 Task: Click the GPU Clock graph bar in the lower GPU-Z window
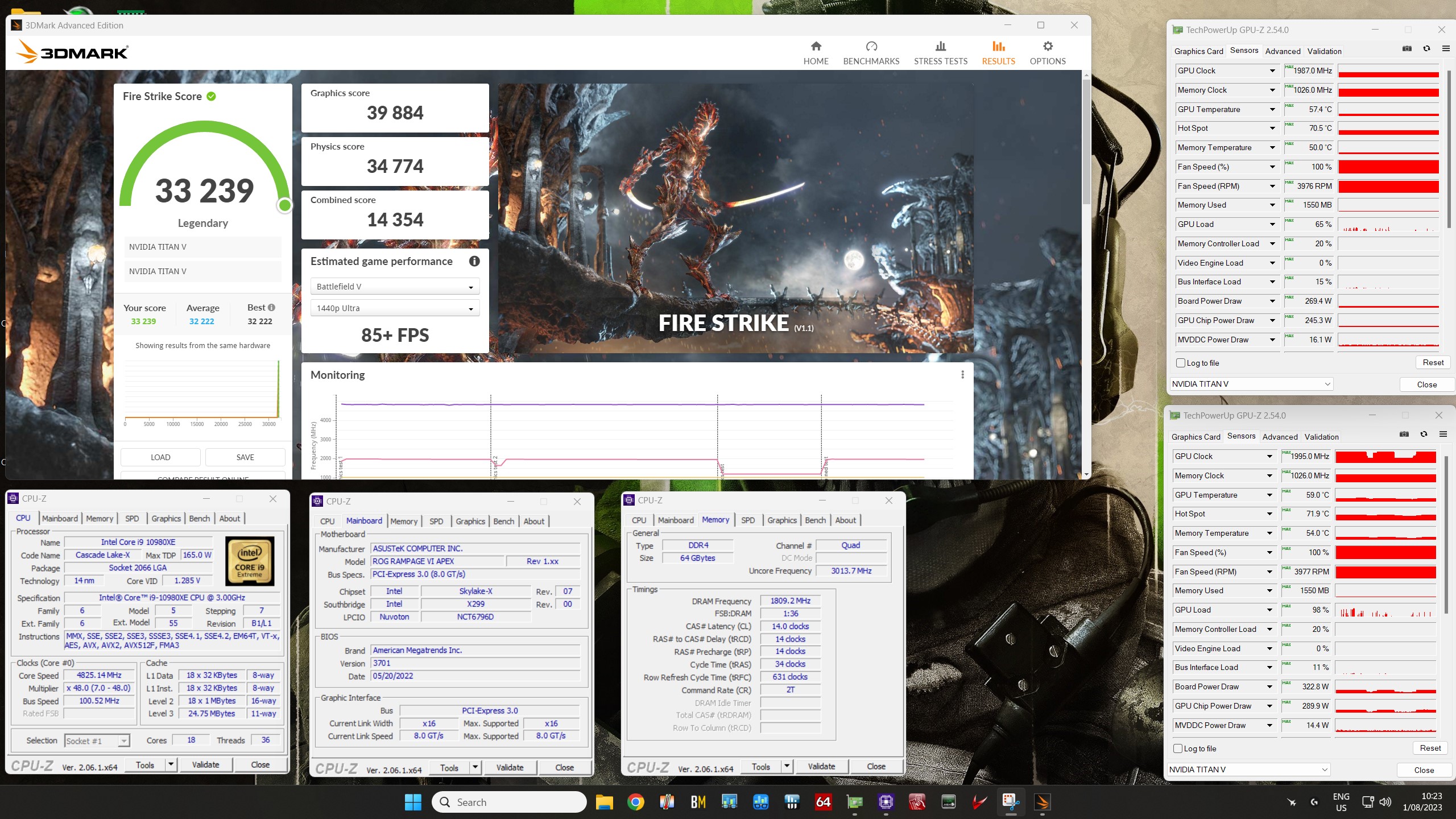pyautogui.click(x=1385, y=456)
